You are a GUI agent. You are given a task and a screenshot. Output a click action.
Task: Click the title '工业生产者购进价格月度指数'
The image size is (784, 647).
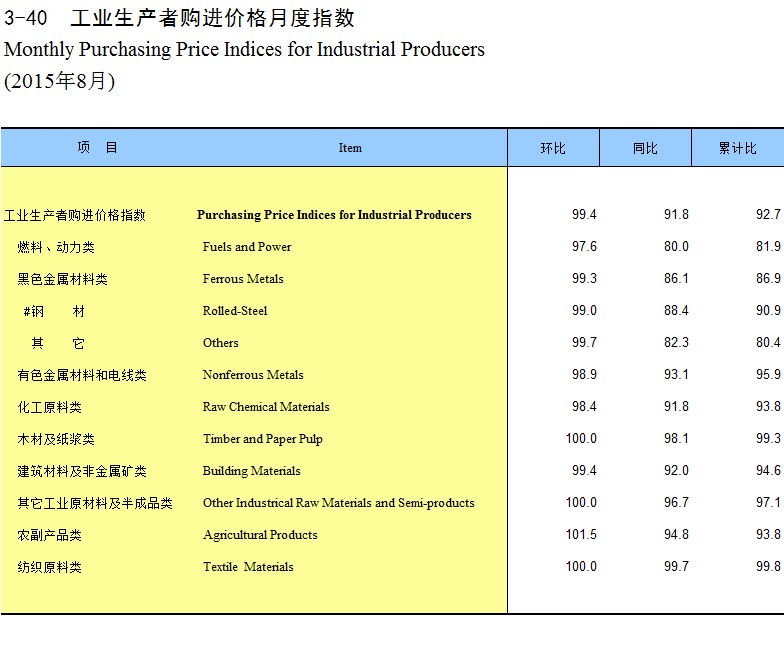coord(212,18)
